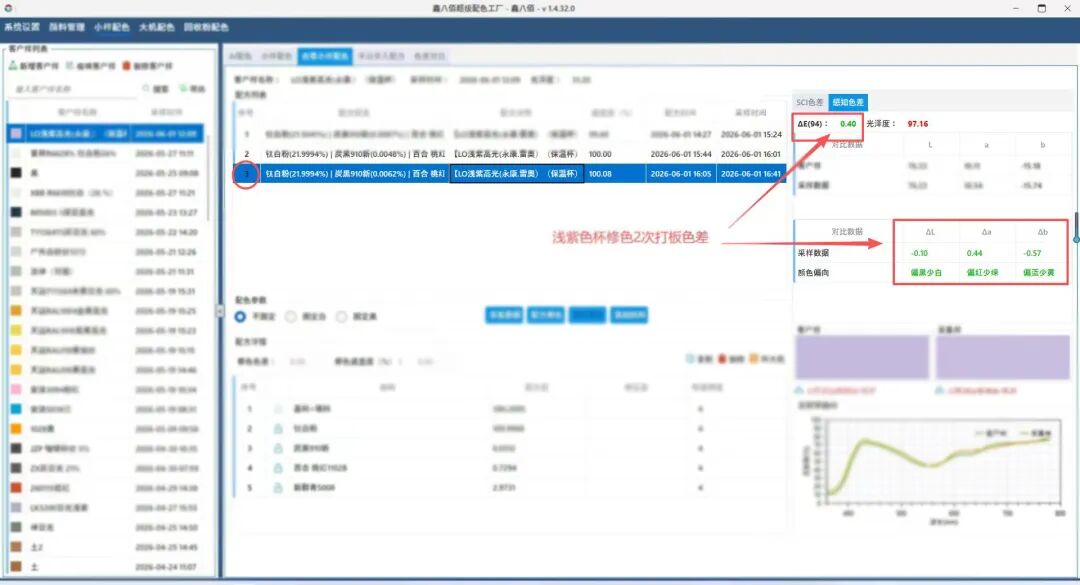Click the green add customer sample icon
This screenshot has width=1080, height=585.
pos(12,66)
